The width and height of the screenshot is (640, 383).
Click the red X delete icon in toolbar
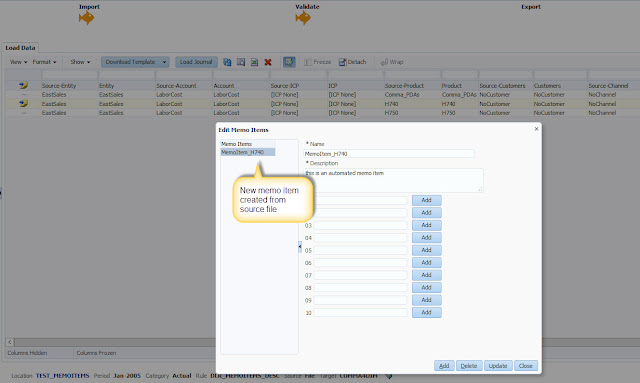click(268, 62)
